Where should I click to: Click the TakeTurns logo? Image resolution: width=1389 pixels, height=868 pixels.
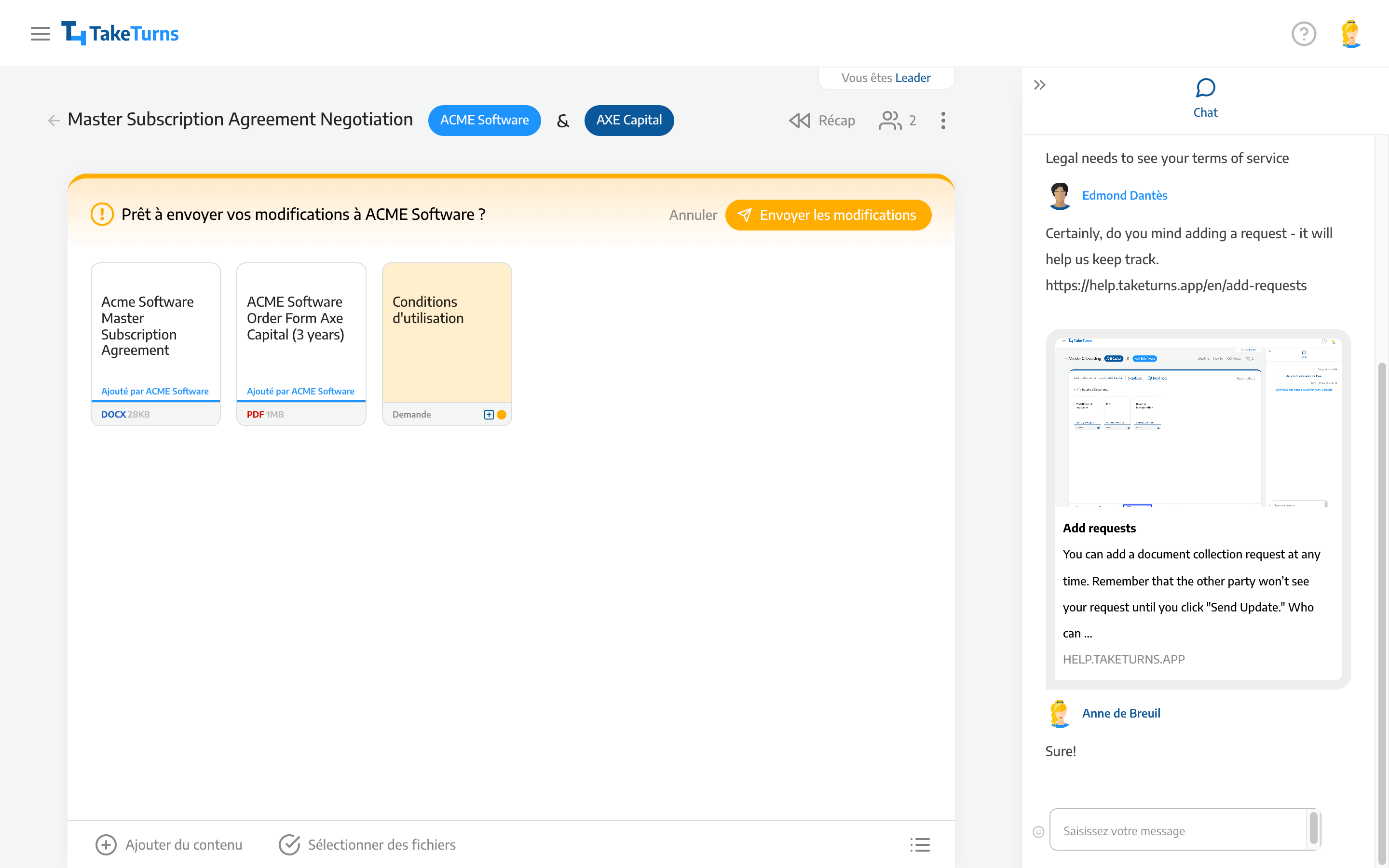(120, 33)
